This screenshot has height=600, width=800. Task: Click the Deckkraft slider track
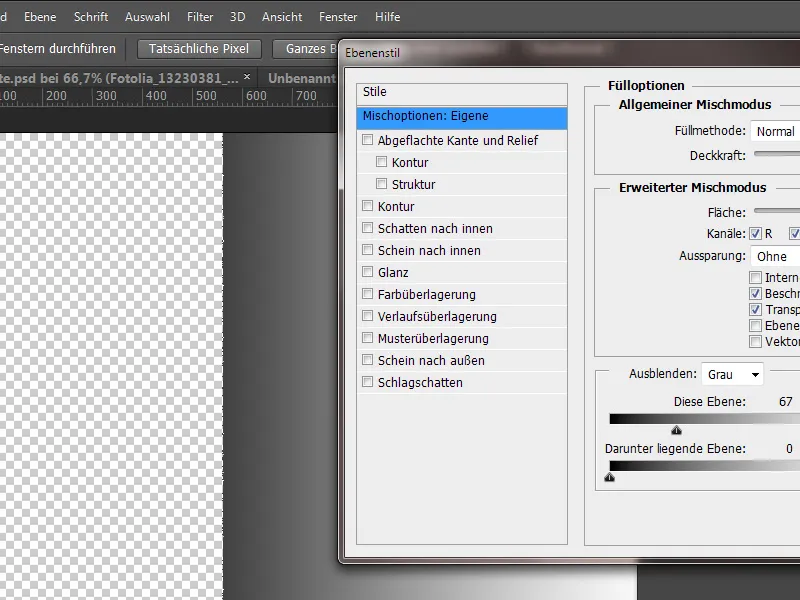(777, 154)
